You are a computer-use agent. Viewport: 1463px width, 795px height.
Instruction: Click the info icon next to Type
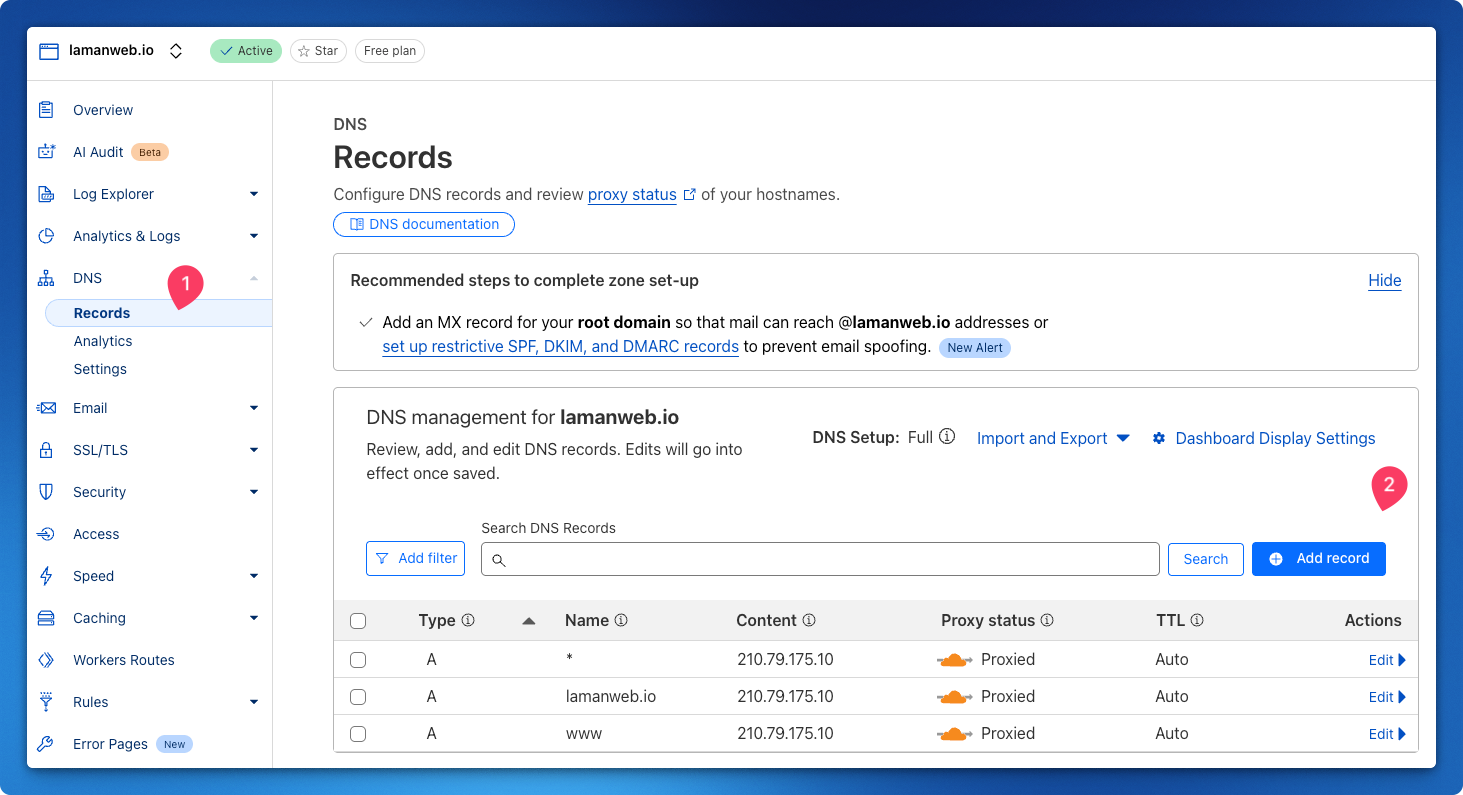pos(468,620)
